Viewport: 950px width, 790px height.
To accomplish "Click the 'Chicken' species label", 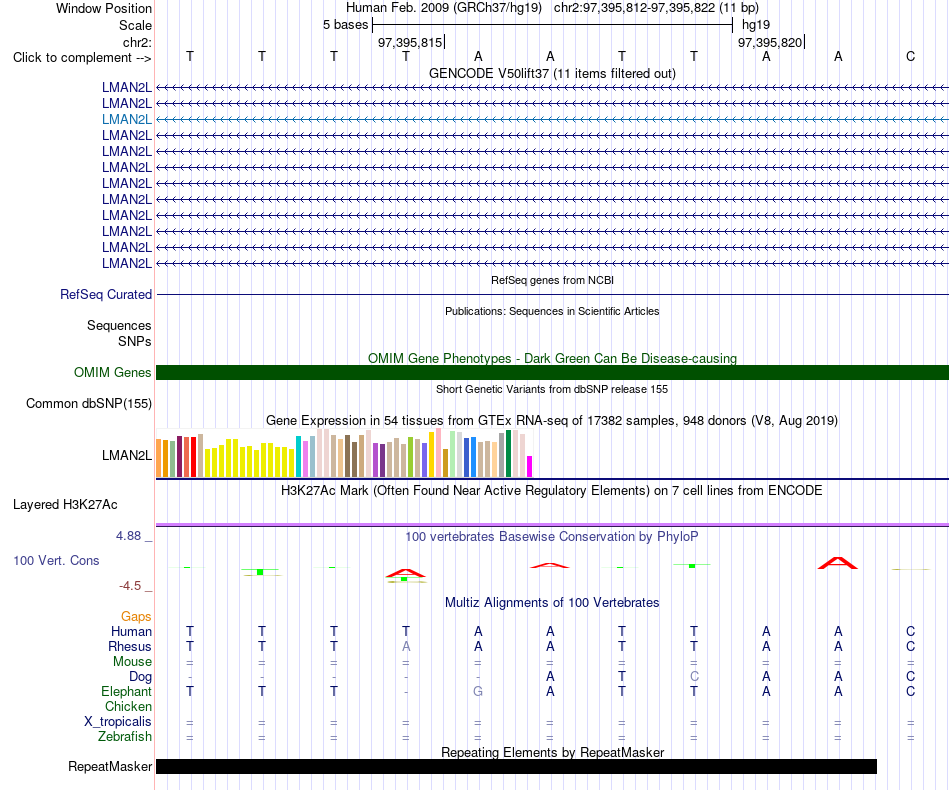I will click(128, 707).
